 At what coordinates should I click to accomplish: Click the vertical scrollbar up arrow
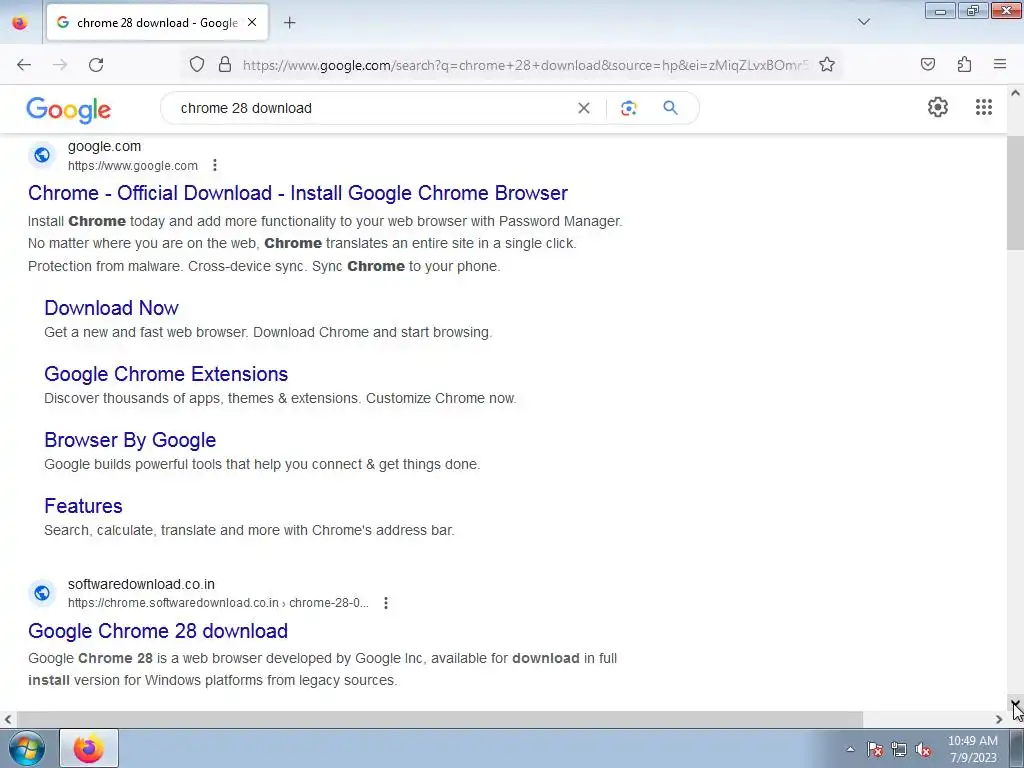(x=1015, y=93)
